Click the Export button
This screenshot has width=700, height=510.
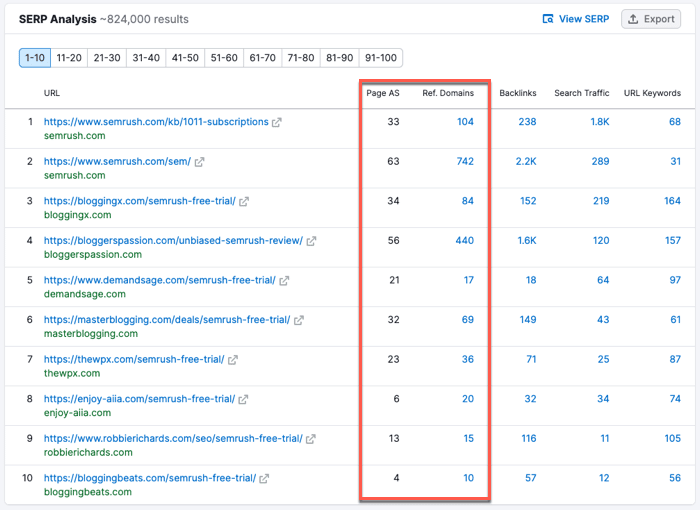[651, 19]
